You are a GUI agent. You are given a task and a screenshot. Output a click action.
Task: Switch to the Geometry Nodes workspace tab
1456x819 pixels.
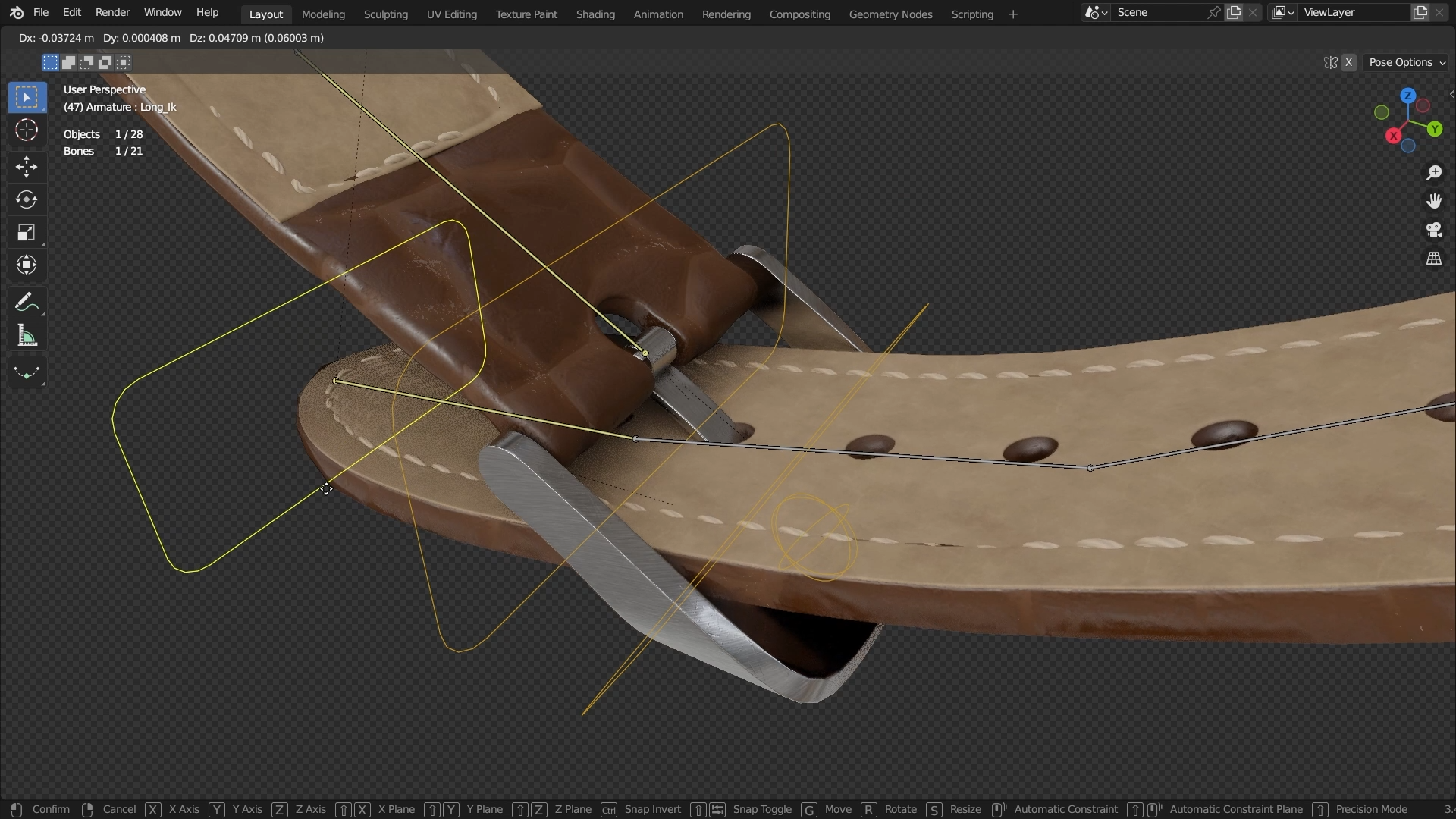pos(890,14)
